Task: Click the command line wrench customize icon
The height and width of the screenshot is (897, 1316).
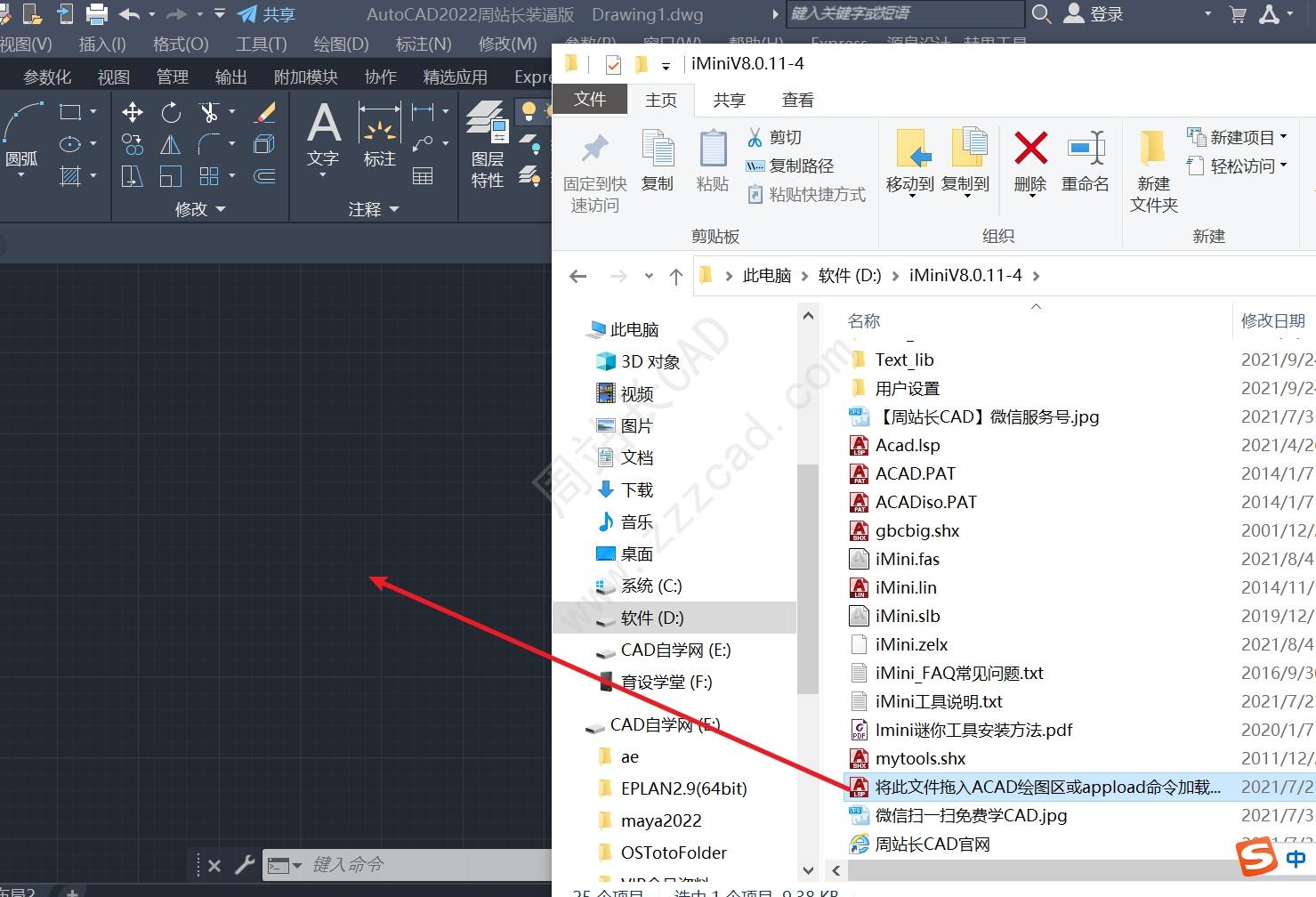Action: 245,864
